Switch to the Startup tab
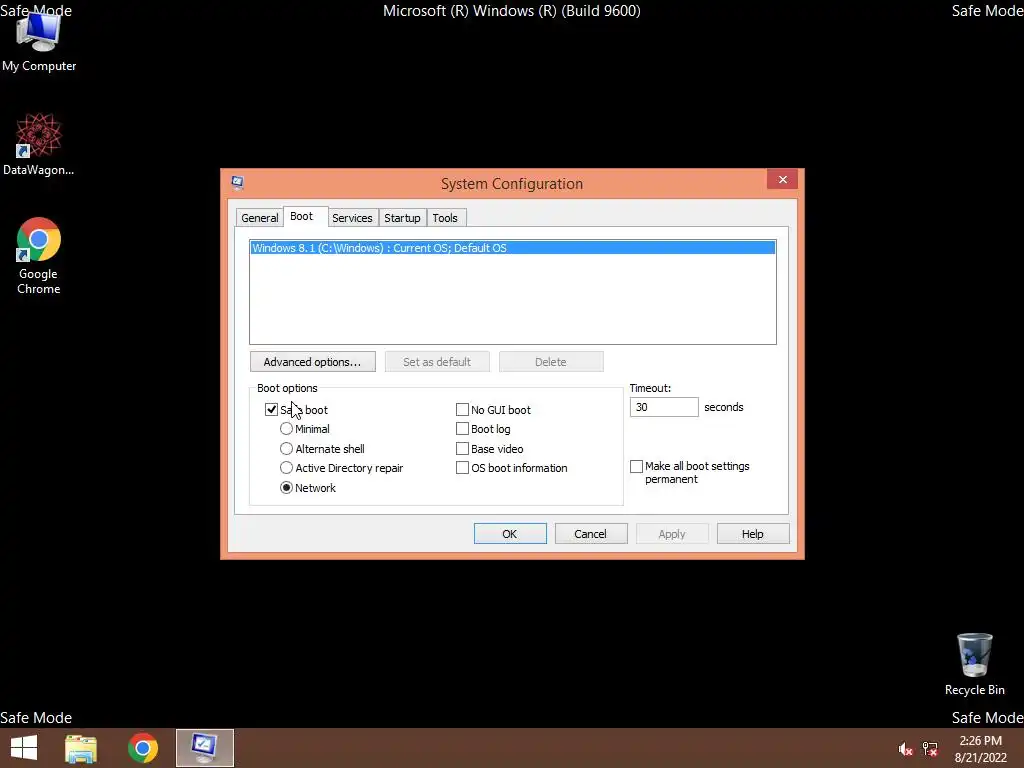 coord(402,217)
